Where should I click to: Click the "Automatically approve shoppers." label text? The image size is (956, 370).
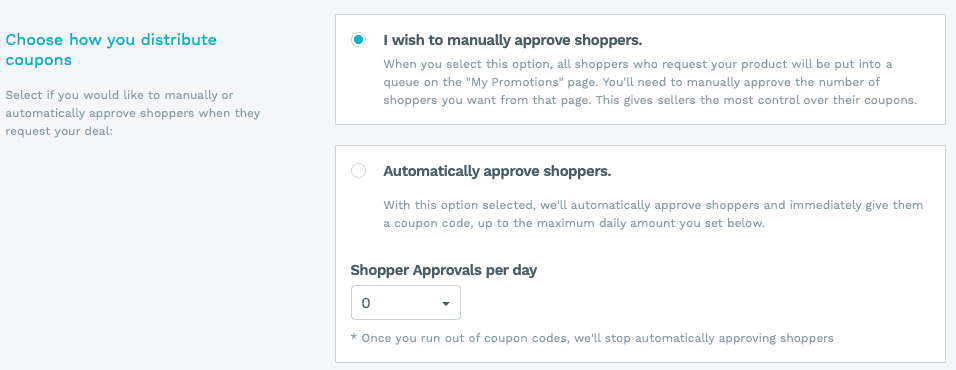[497, 171]
